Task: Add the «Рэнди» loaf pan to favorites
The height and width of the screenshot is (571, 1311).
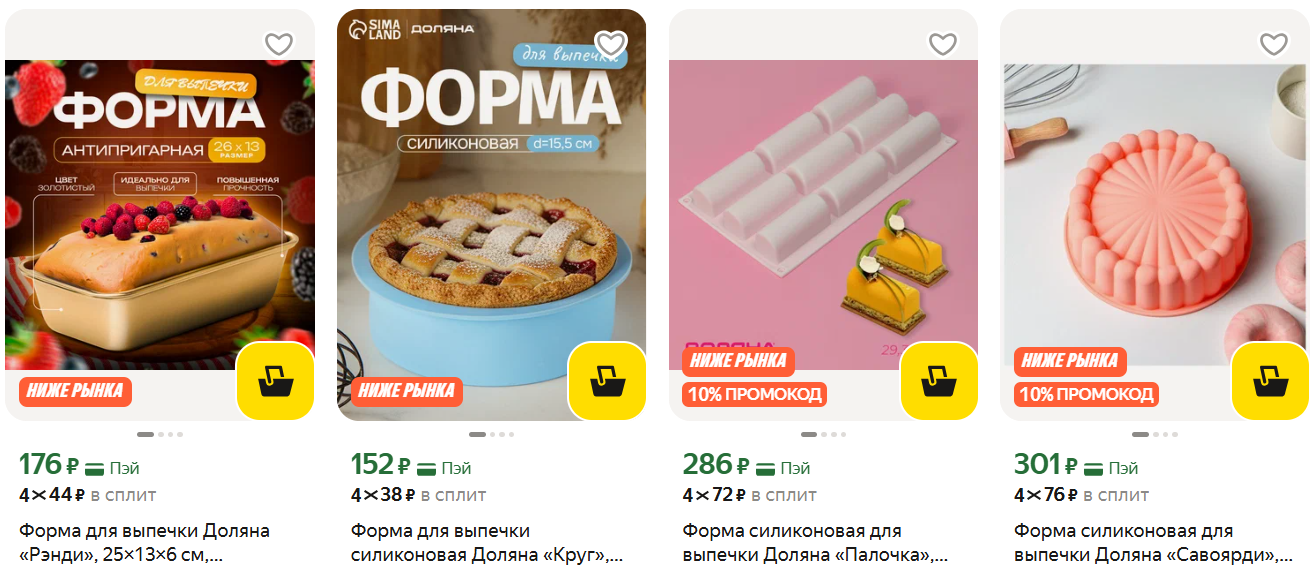Action: pos(279,44)
